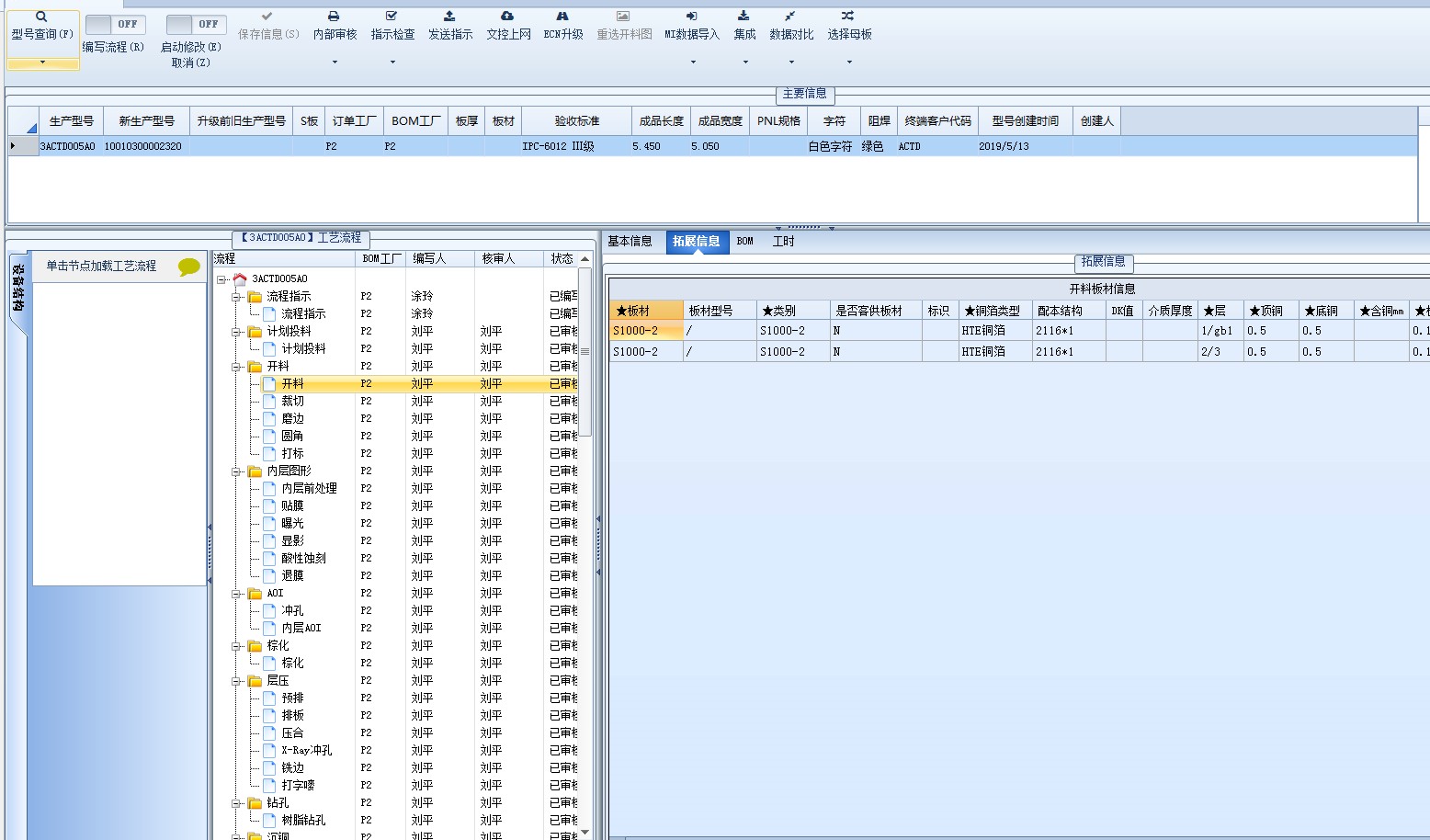Toggle the 启动修改 OFF switch

tap(196, 25)
